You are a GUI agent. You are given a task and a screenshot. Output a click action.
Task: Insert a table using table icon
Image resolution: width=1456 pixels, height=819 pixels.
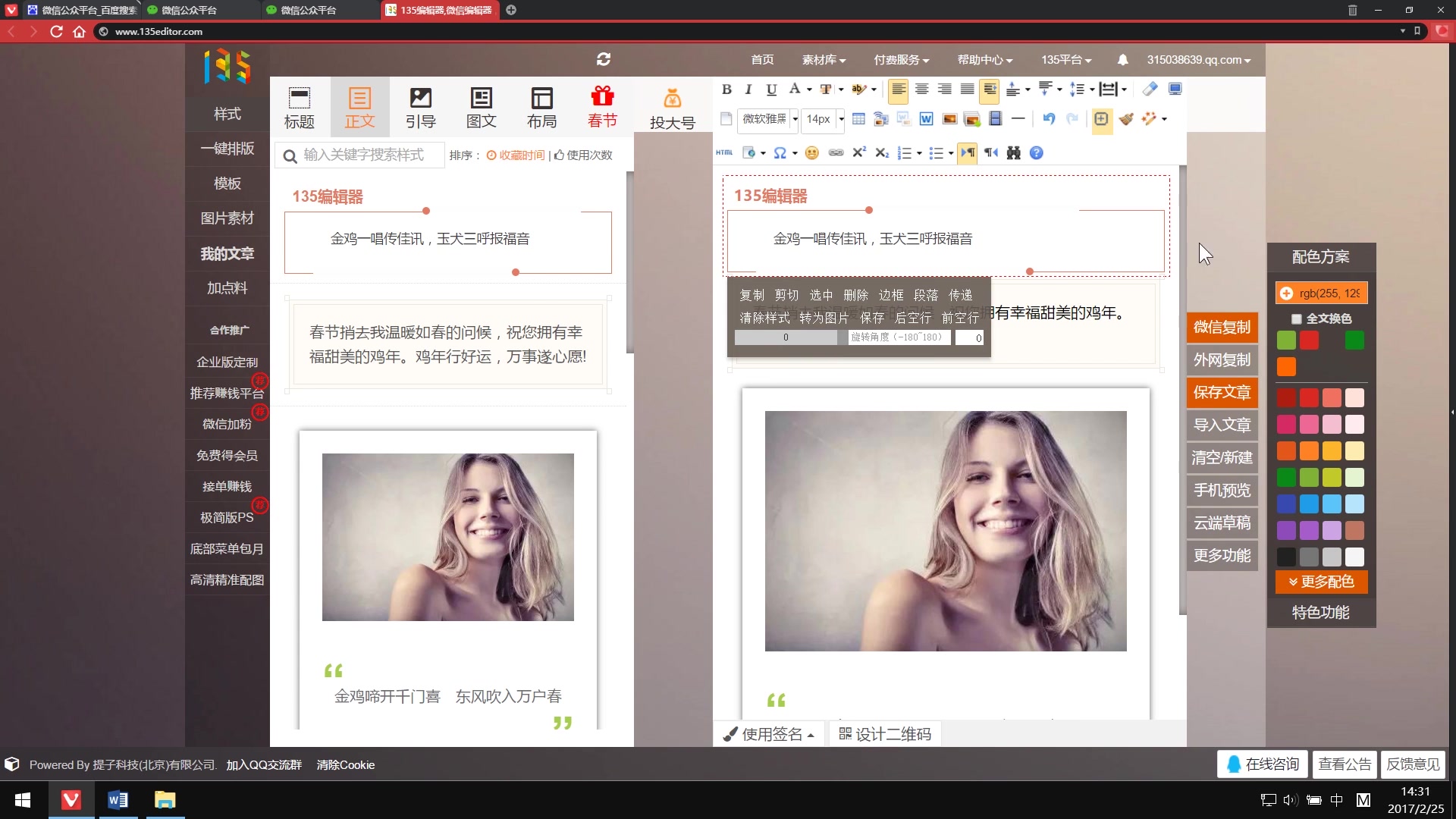[858, 119]
